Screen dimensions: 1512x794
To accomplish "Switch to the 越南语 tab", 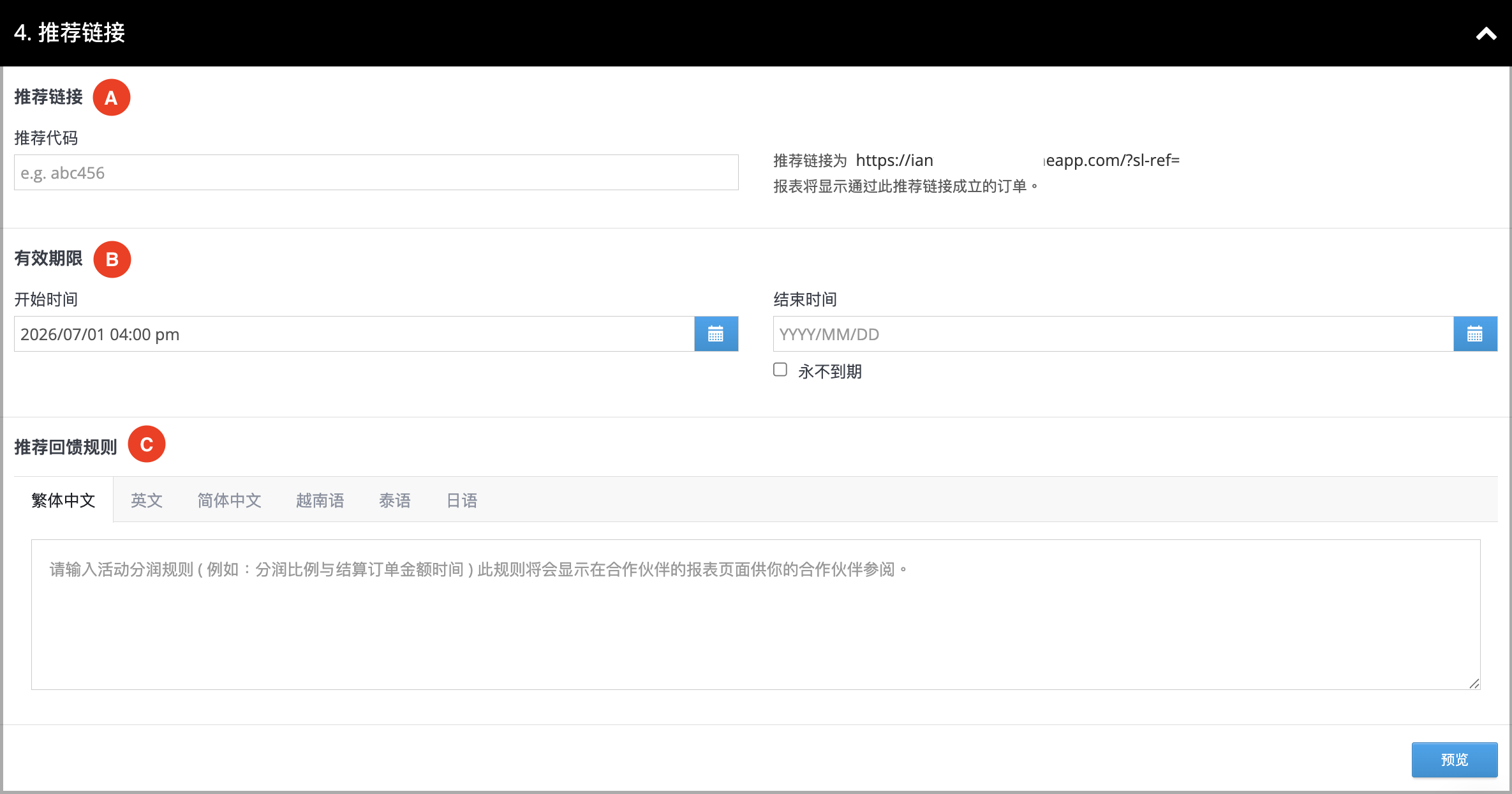I will point(320,500).
